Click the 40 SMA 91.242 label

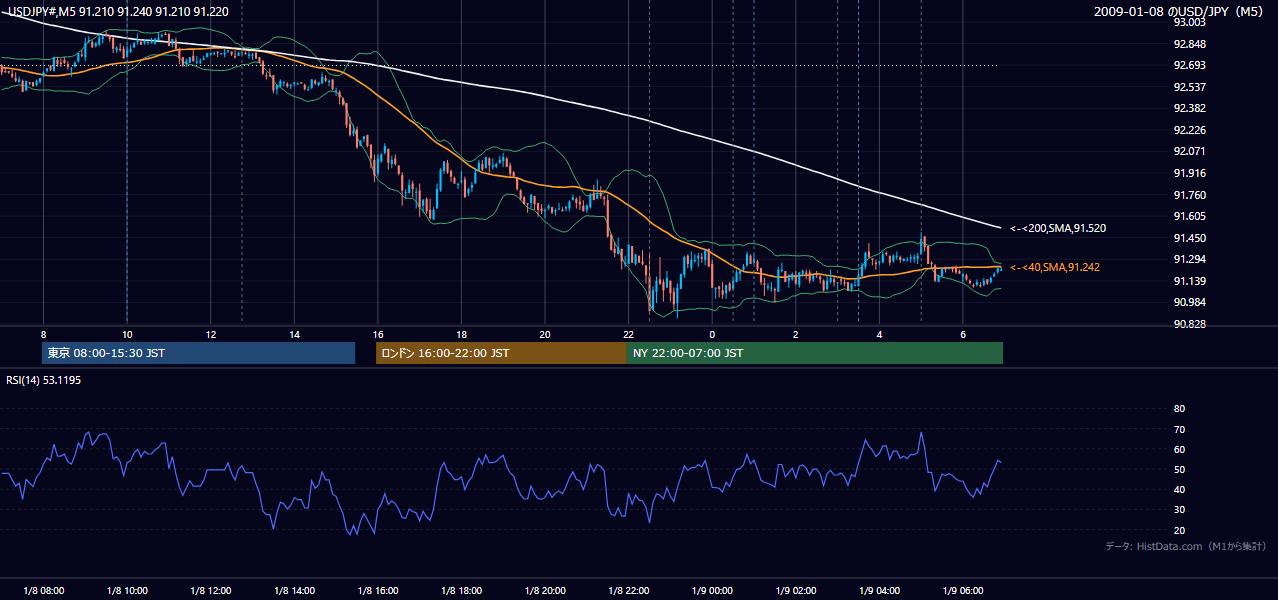tap(1054, 268)
